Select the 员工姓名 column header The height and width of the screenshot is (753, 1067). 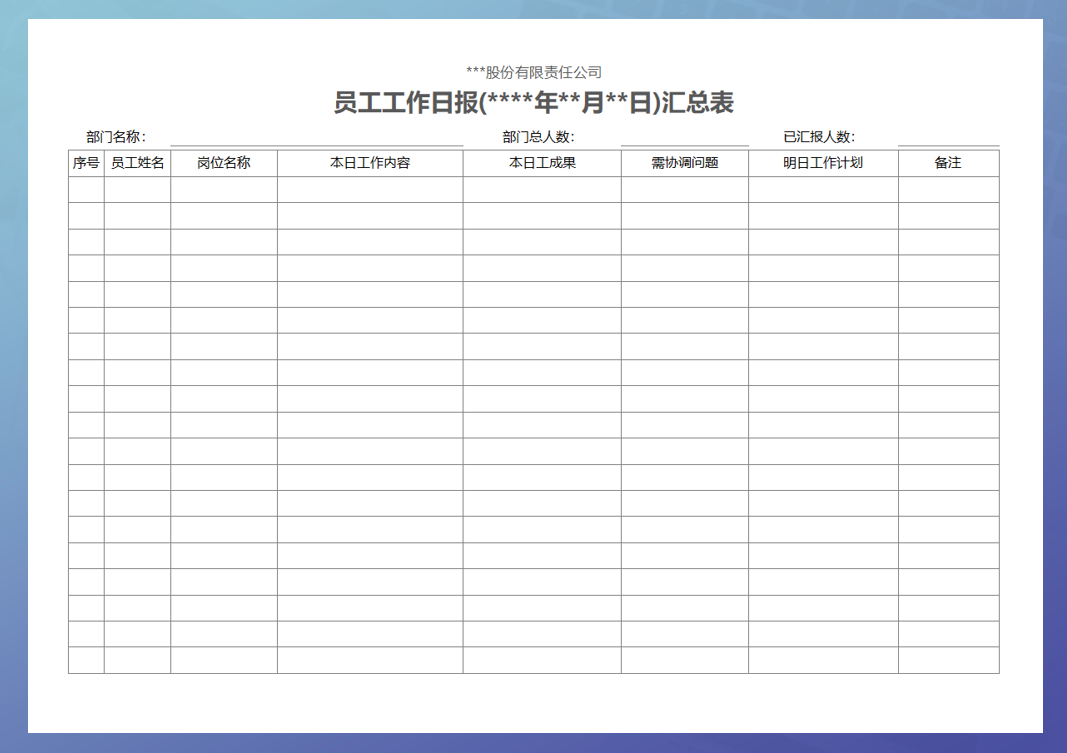(x=136, y=163)
